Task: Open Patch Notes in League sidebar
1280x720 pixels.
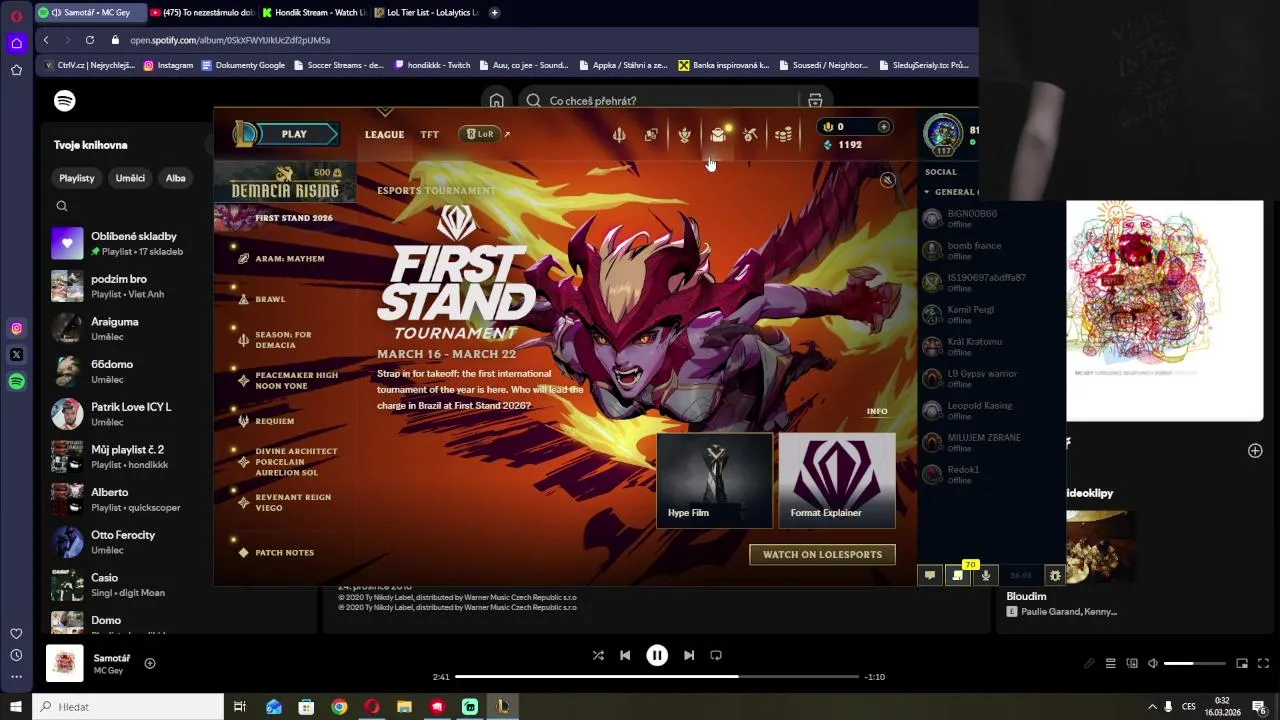Action: tap(284, 553)
